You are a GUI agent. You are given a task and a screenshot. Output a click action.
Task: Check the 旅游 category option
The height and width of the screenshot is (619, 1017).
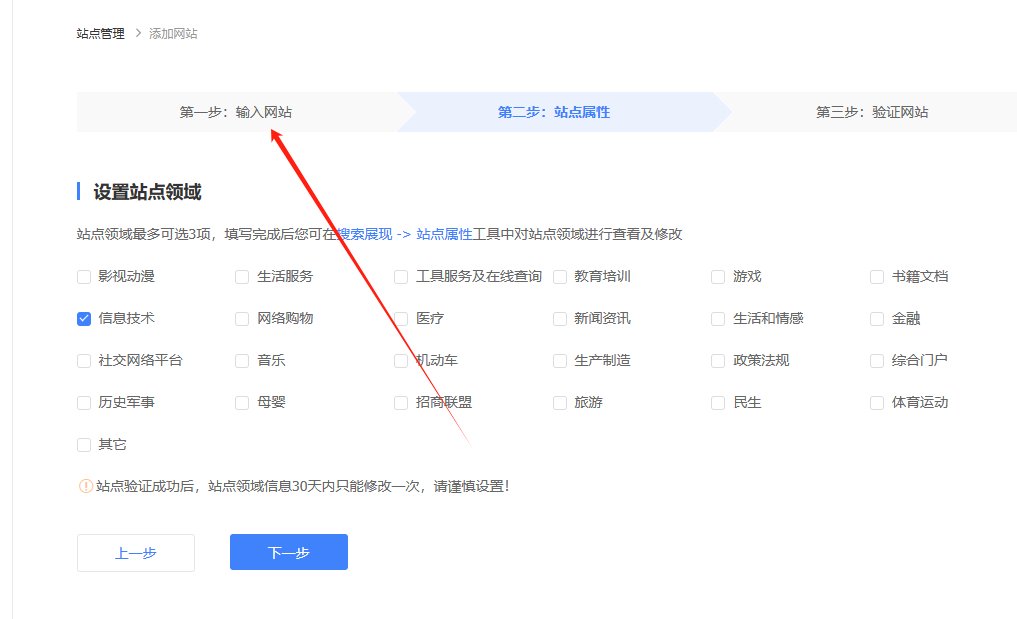559,402
